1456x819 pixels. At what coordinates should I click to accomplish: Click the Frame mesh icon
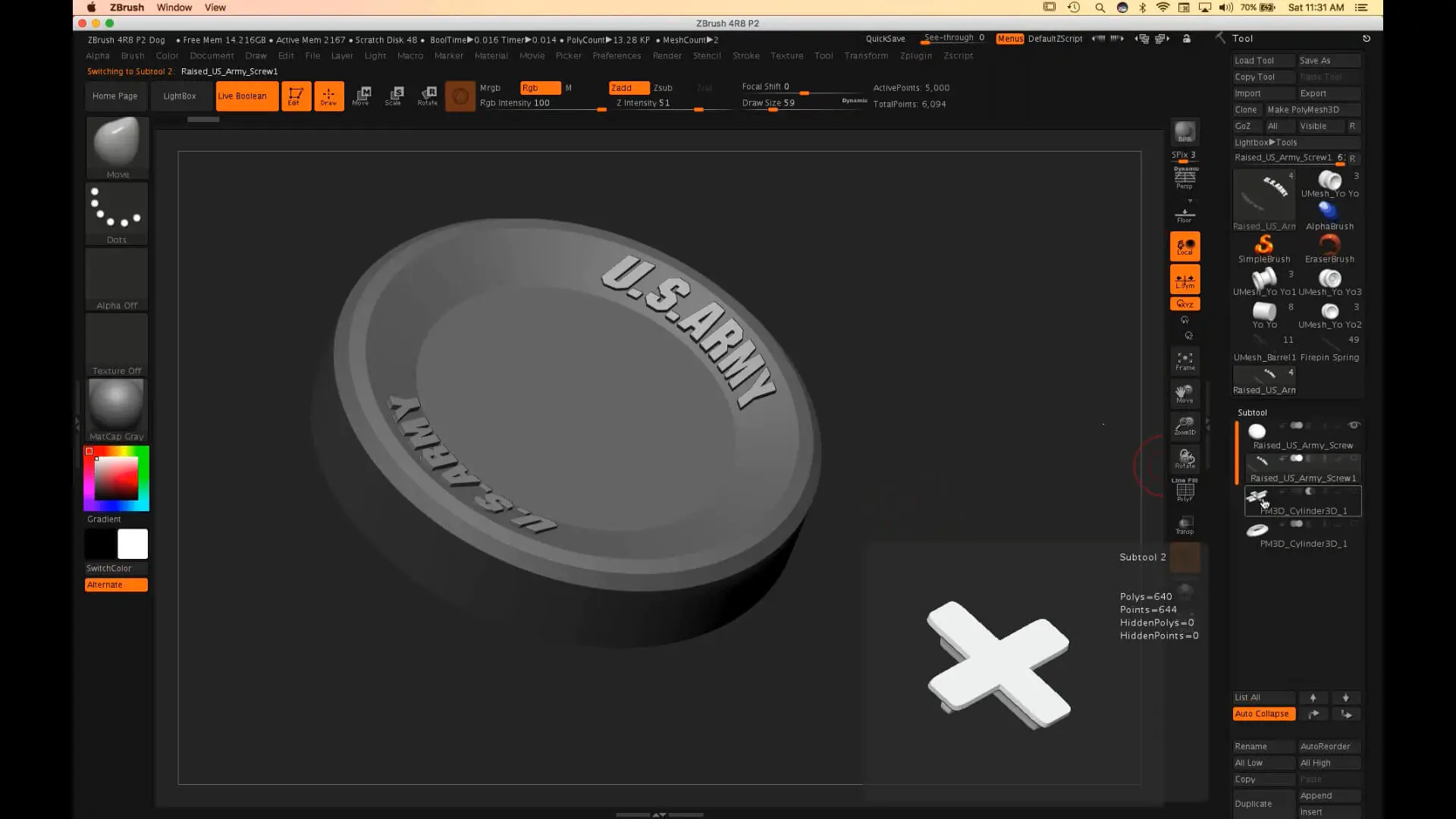(x=1185, y=361)
